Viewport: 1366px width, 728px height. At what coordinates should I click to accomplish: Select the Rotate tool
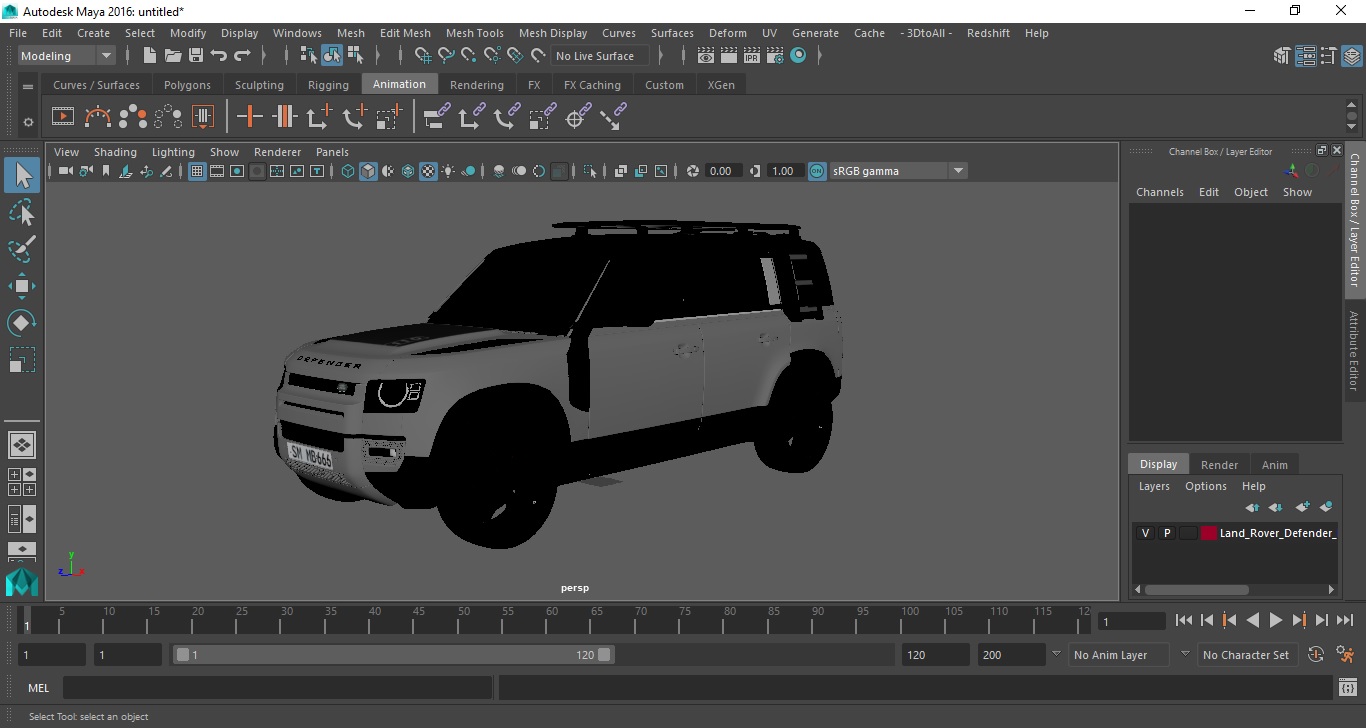click(x=22, y=323)
